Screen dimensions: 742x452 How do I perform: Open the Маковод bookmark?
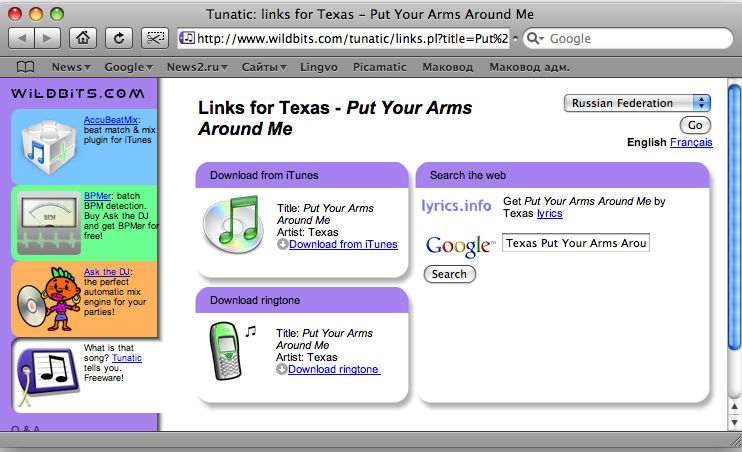[448, 67]
